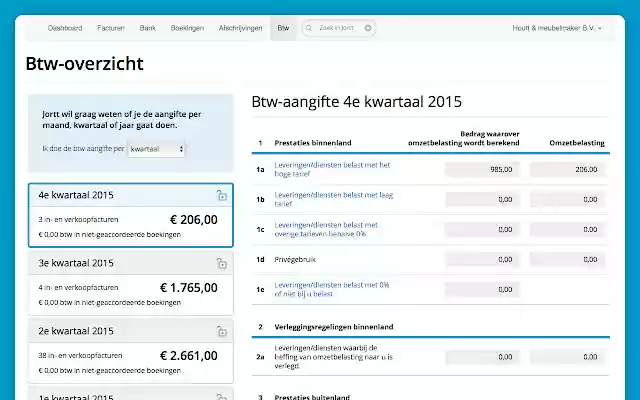This screenshot has width=640, height=400.
Task: Click the bedrag field in row 1c
Action: [x=482, y=229]
